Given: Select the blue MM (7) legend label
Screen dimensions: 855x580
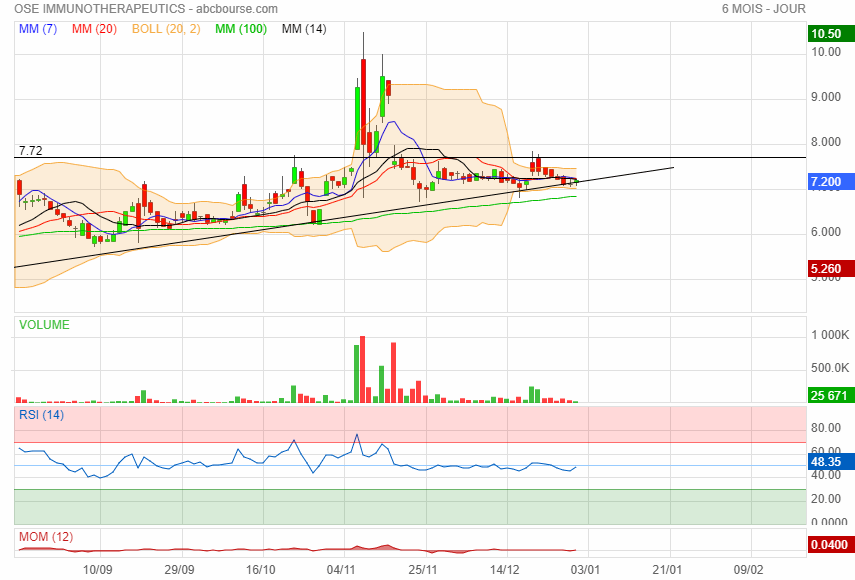Looking at the screenshot, I should click(x=38, y=29).
